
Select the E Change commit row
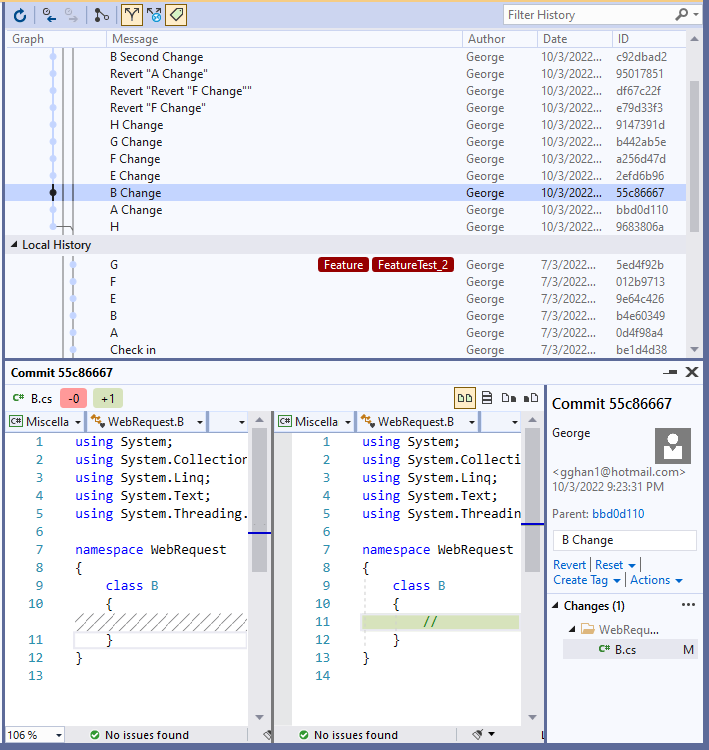pos(345,176)
